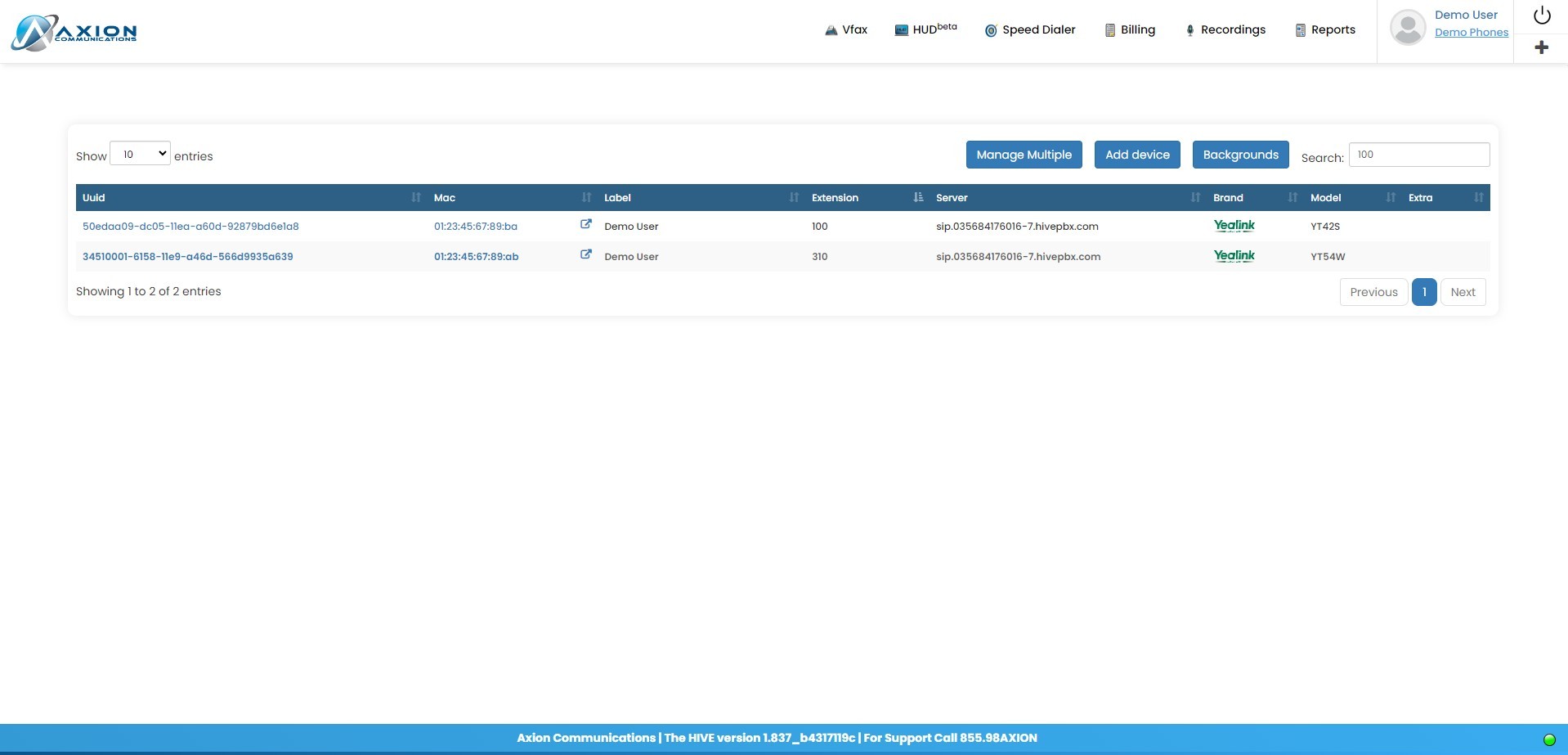Click mac address 01:23:45:67:89:ab
Image resolution: width=1568 pixels, height=755 pixels.
(477, 257)
